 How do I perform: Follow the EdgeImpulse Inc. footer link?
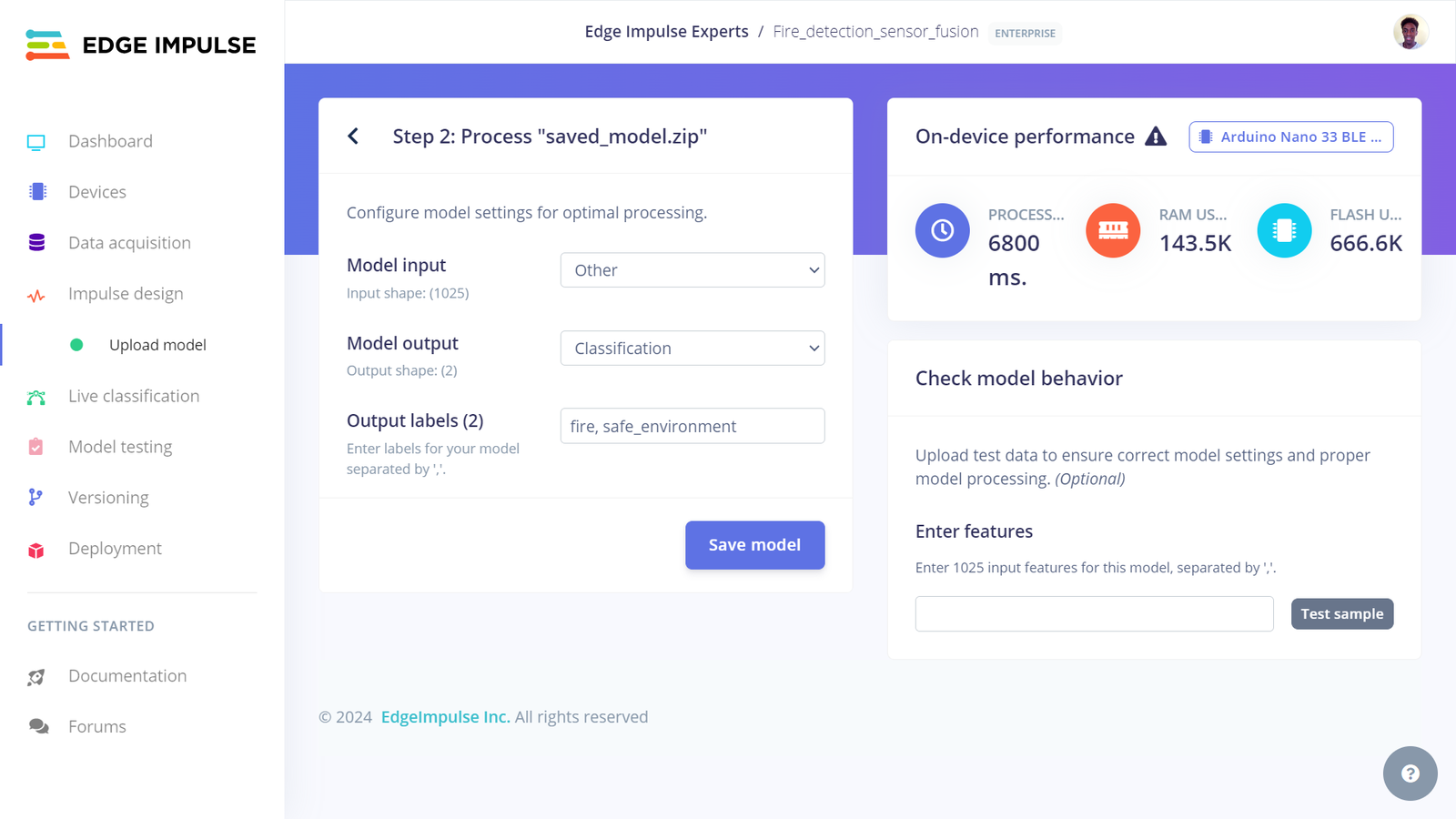point(446,717)
